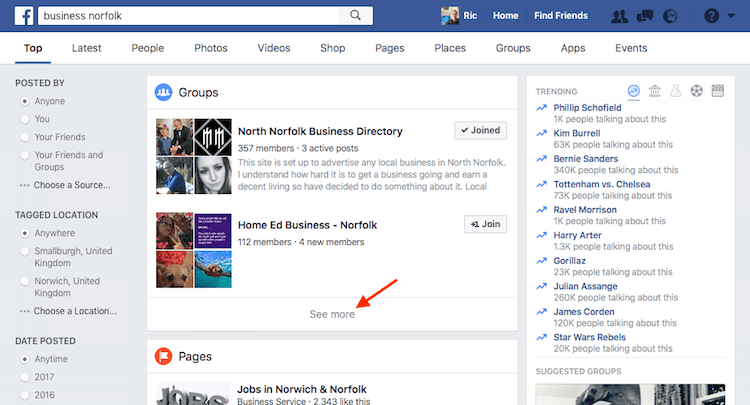This screenshot has width=750, height=405.
Task: Select Date Posted Anytime radio button
Action: point(24,359)
